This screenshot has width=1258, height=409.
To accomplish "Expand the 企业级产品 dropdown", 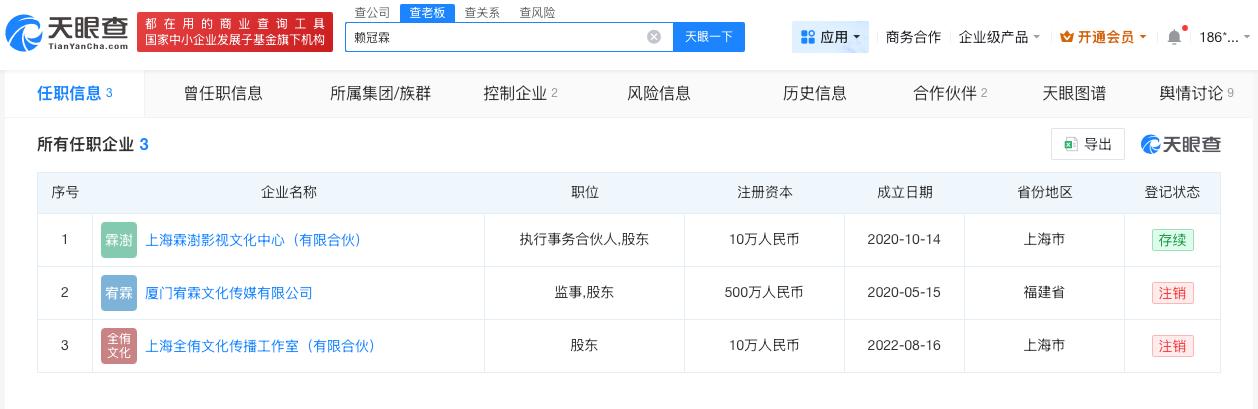I will click(x=999, y=37).
